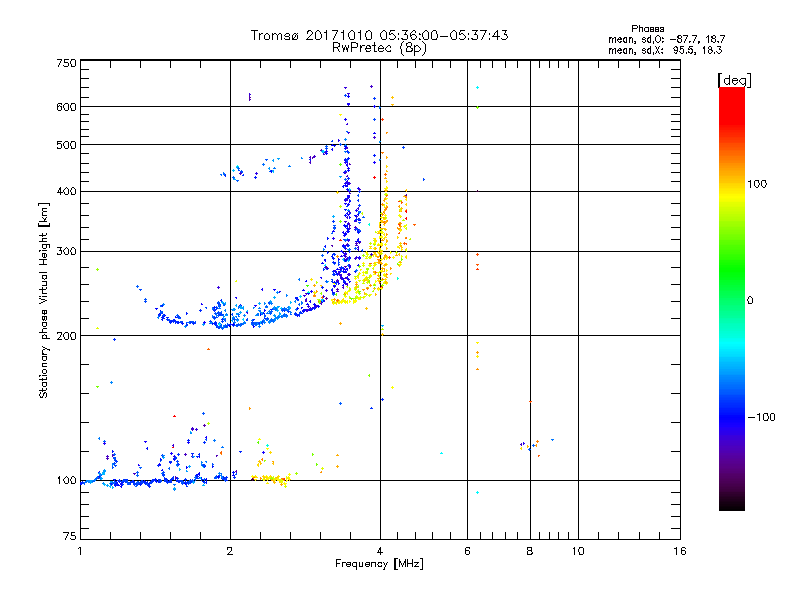The image size is (800, 600).
Task: Click the y-axis '400' tick label
Action: pos(66,191)
